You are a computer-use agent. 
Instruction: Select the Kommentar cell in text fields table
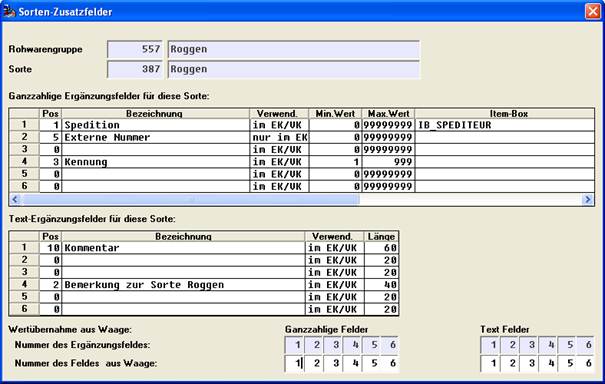[x=183, y=248]
